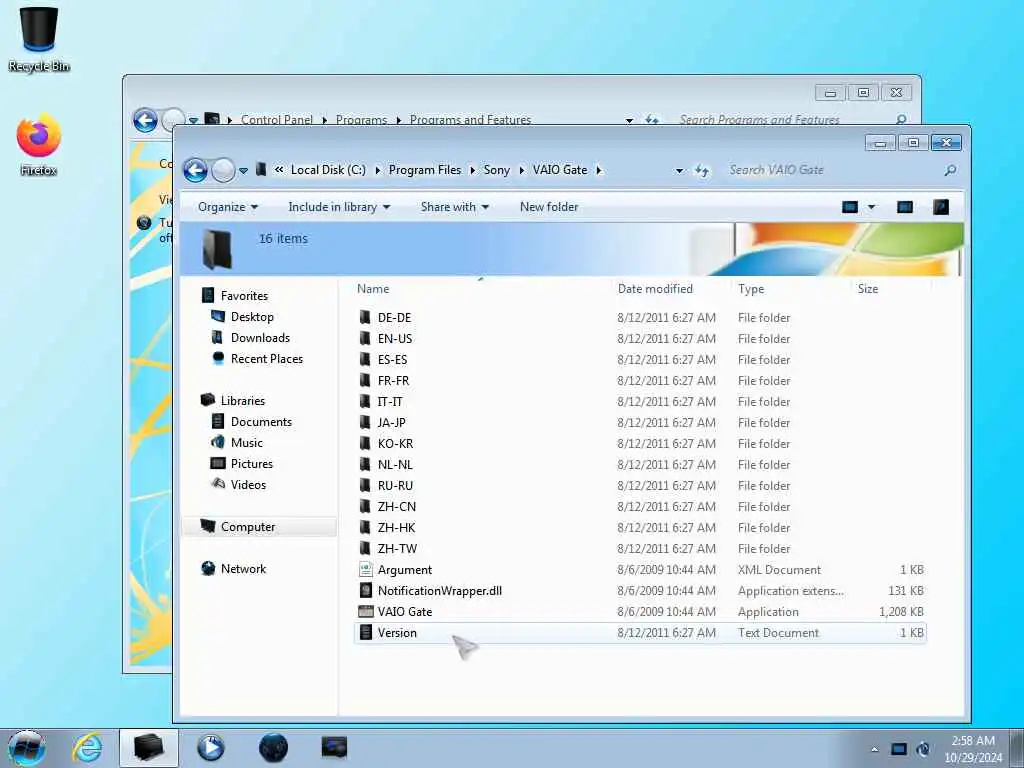Open Share with menu
Viewport: 1024px width, 768px height.
pyautogui.click(x=455, y=207)
